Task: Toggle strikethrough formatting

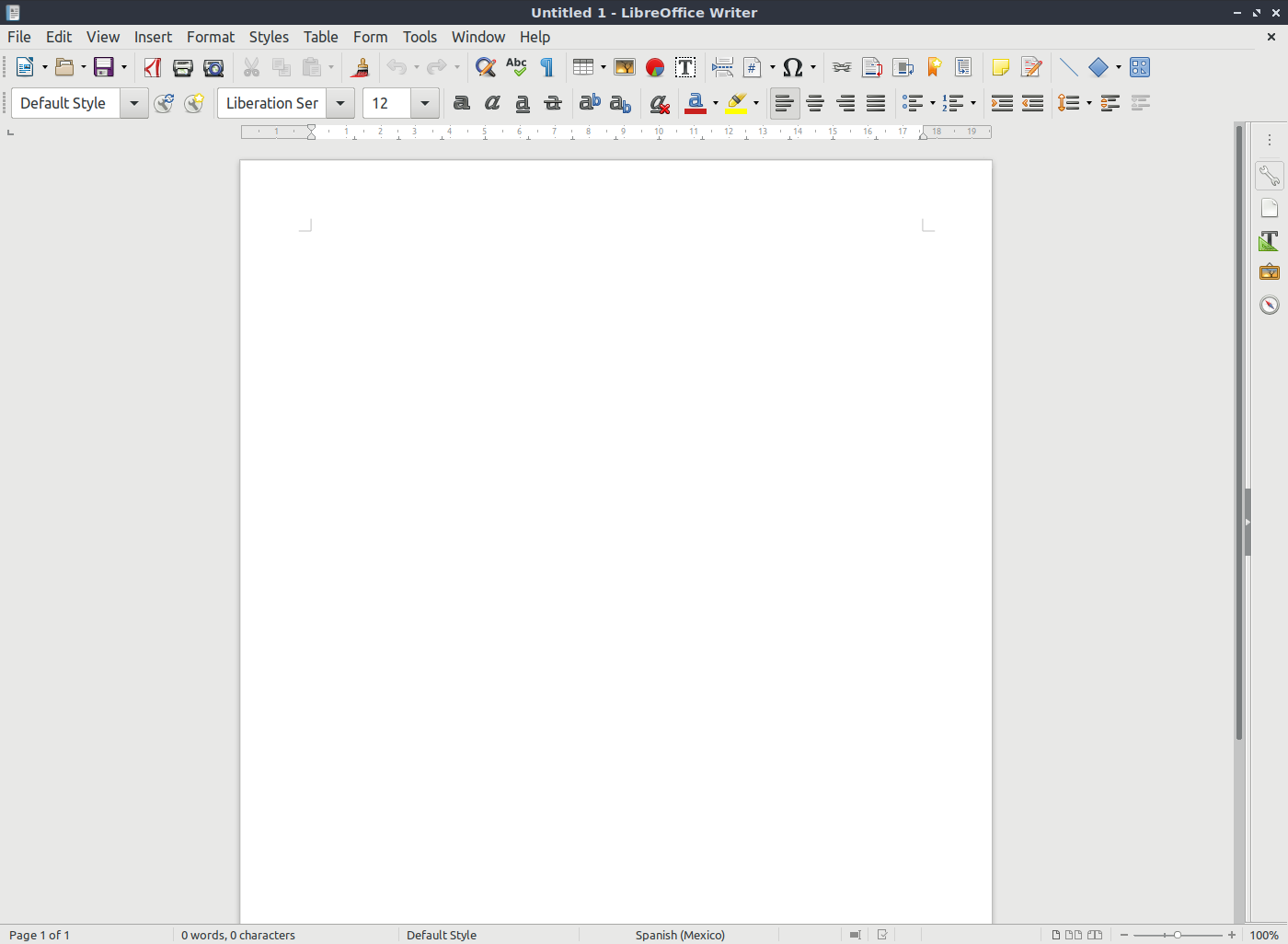Action: pyautogui.click(x=553, y=103)
